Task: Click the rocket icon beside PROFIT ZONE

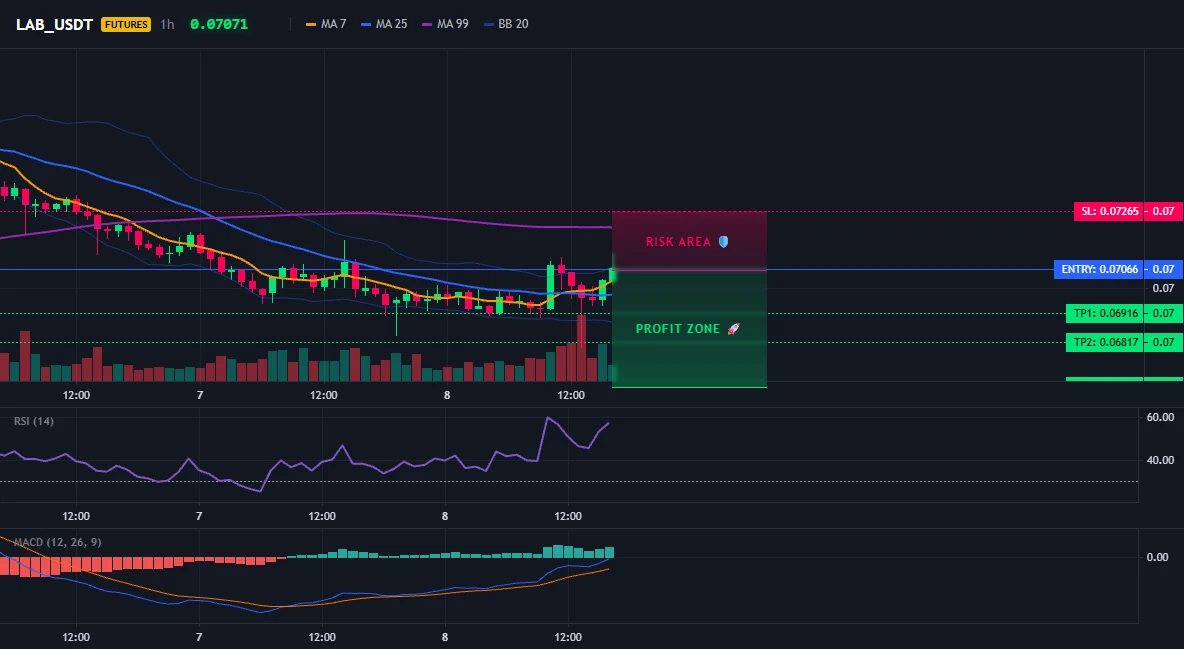Action: coord(733,329)
